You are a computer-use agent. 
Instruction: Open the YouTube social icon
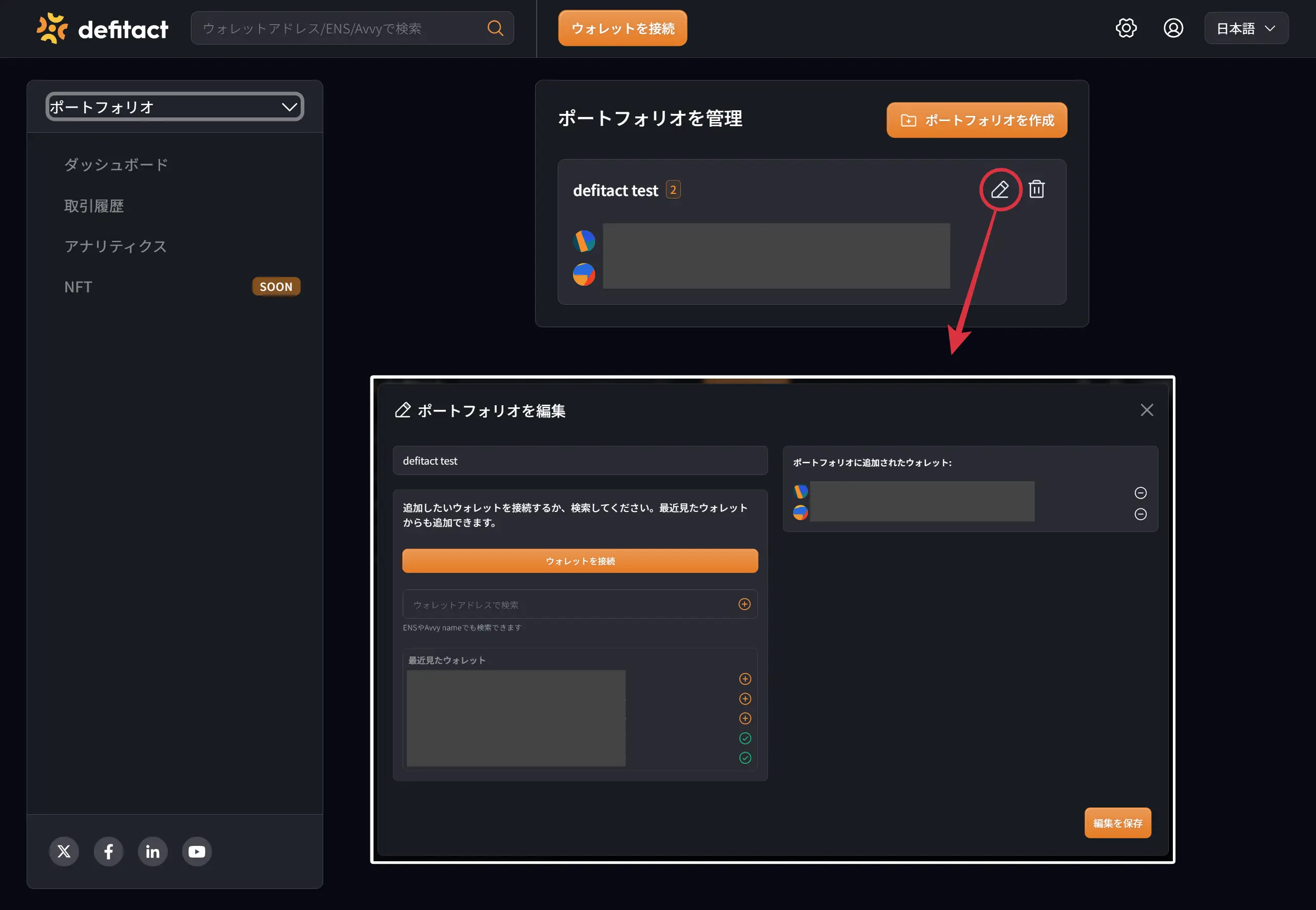point(197,852)
